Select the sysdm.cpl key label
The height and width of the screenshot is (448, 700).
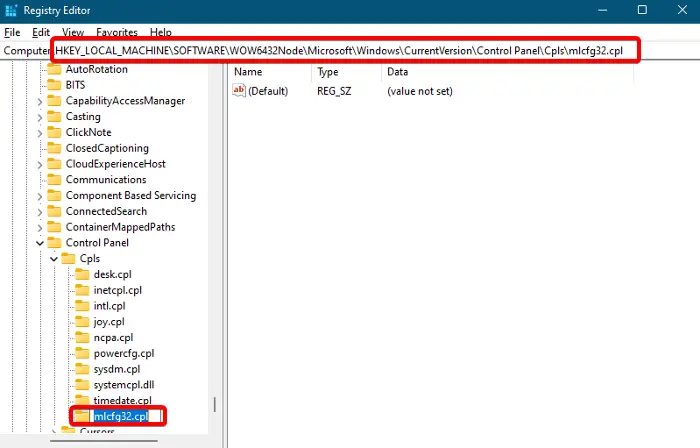117,369
